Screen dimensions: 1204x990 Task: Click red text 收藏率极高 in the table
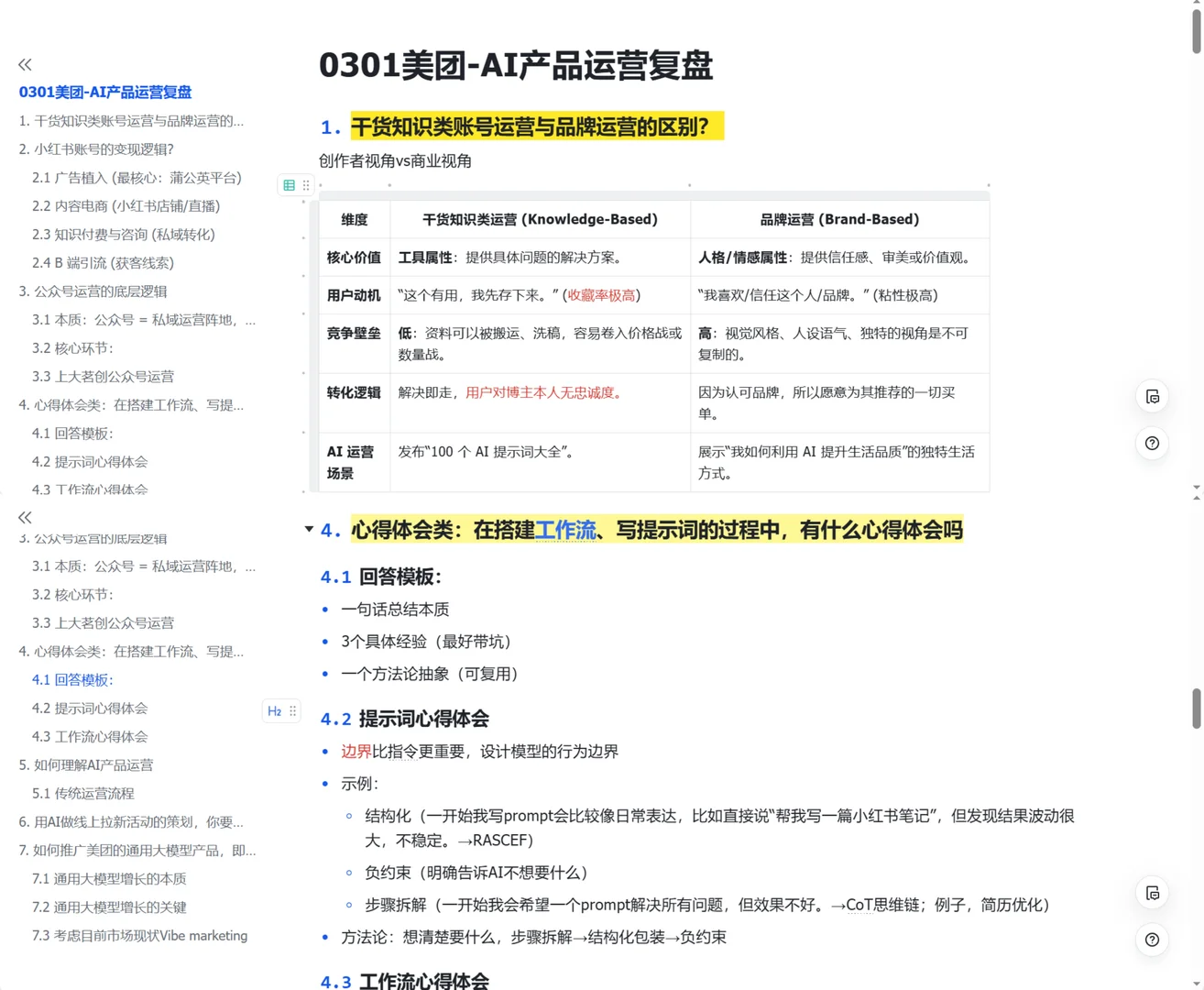602,295
